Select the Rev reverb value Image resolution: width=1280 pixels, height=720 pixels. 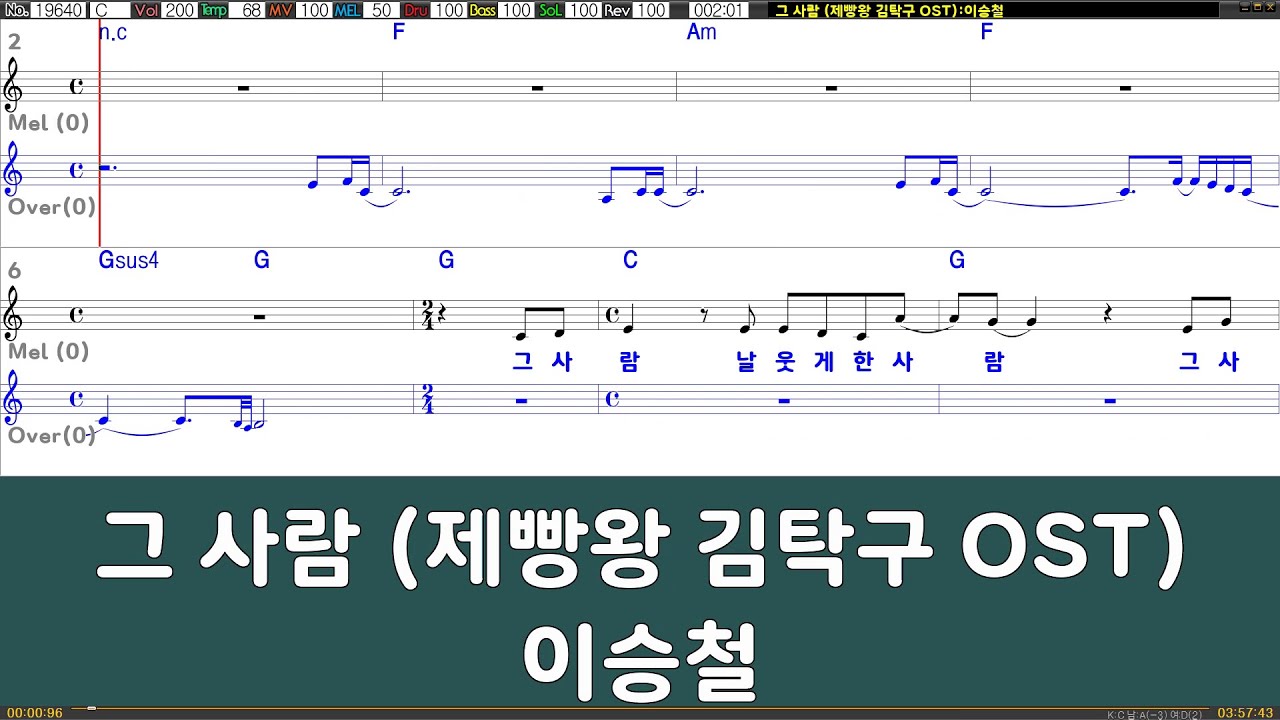[651, 10]
